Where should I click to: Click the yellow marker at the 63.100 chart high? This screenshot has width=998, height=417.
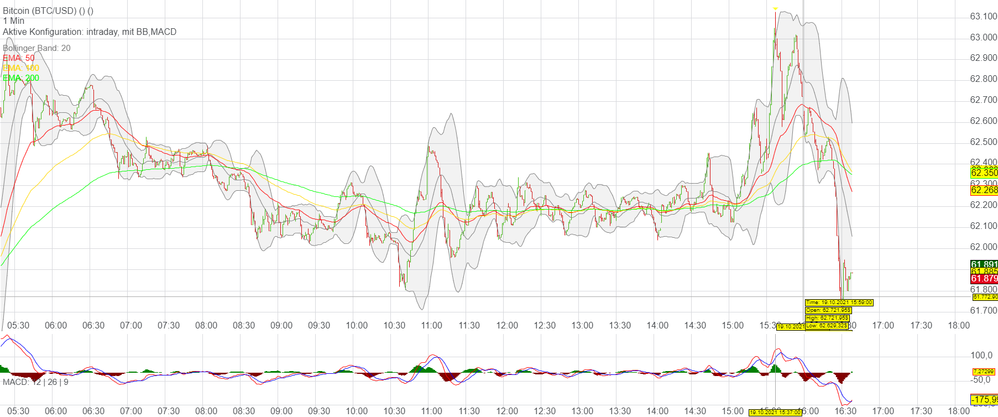point(775,9)
